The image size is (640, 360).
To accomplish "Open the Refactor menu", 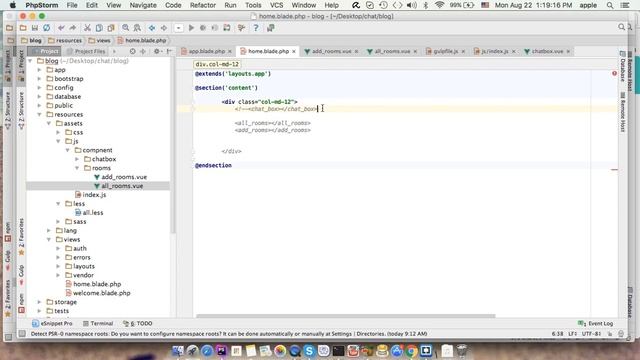I will [202, 5].
